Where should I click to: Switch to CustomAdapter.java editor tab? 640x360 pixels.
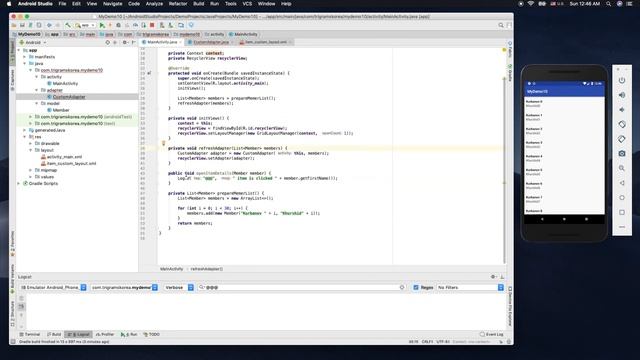211,42
